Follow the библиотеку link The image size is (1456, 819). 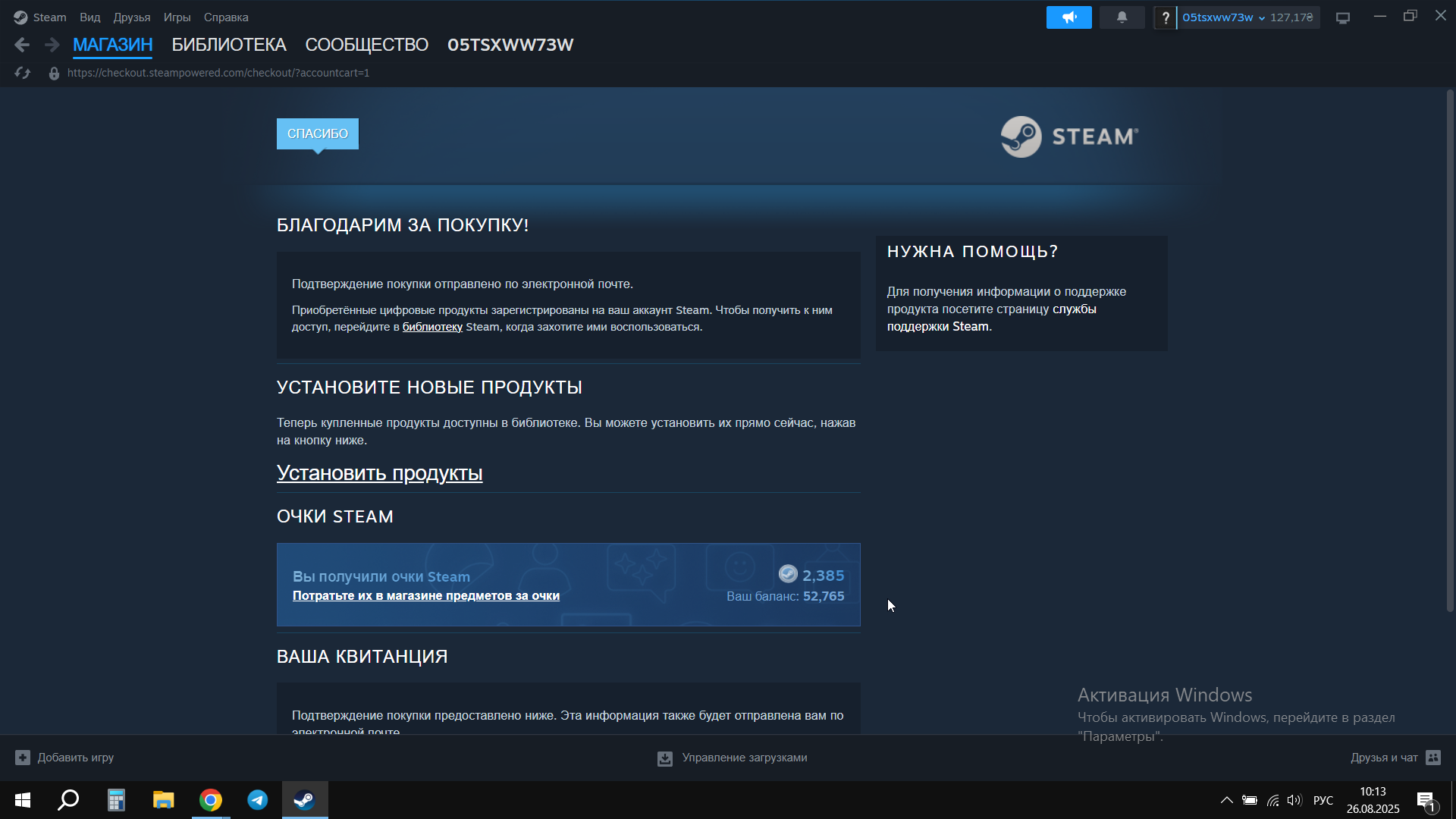click(x=432, y=327)
